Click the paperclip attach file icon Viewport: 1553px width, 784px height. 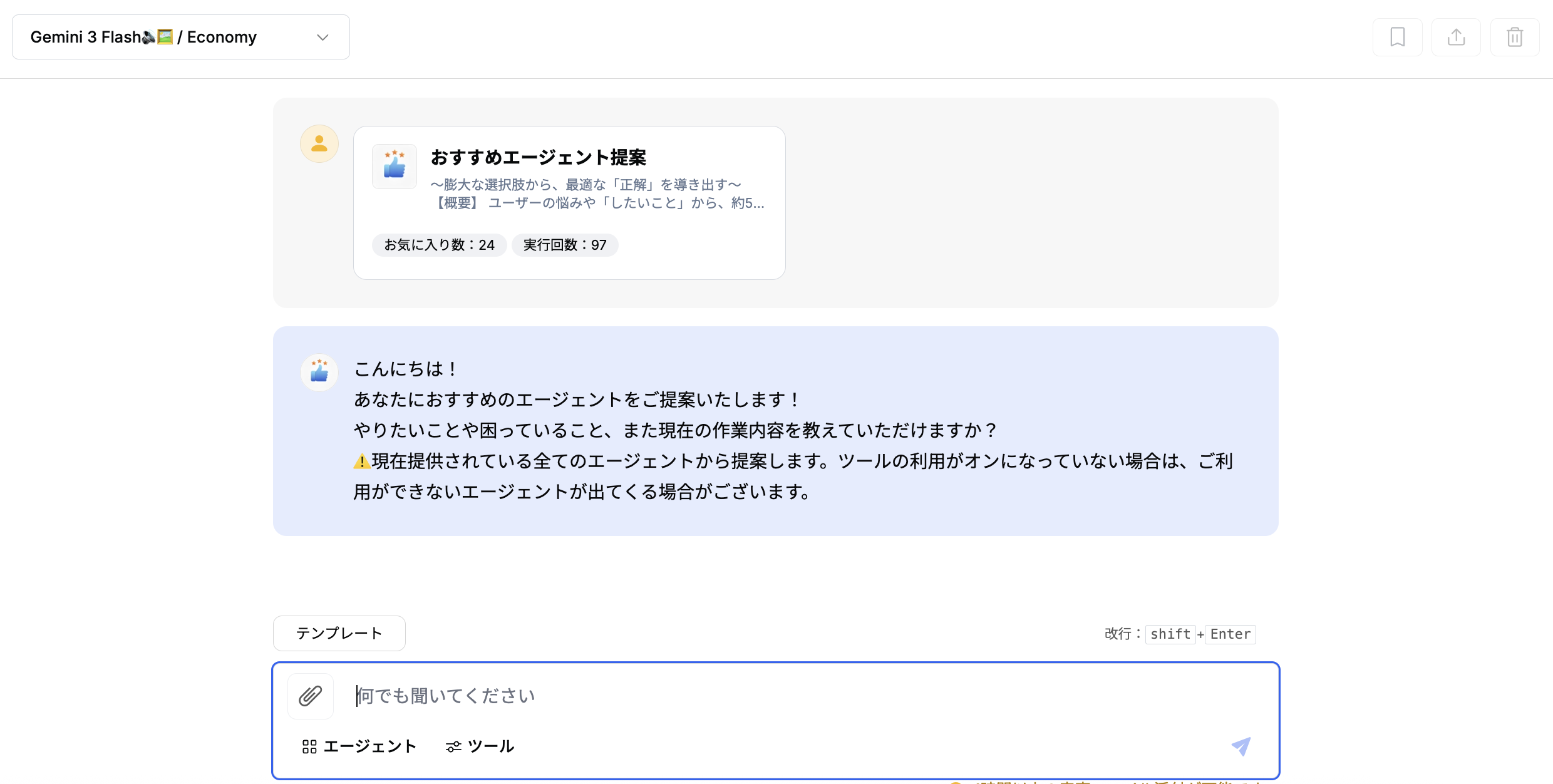click(x=311, y=696)
